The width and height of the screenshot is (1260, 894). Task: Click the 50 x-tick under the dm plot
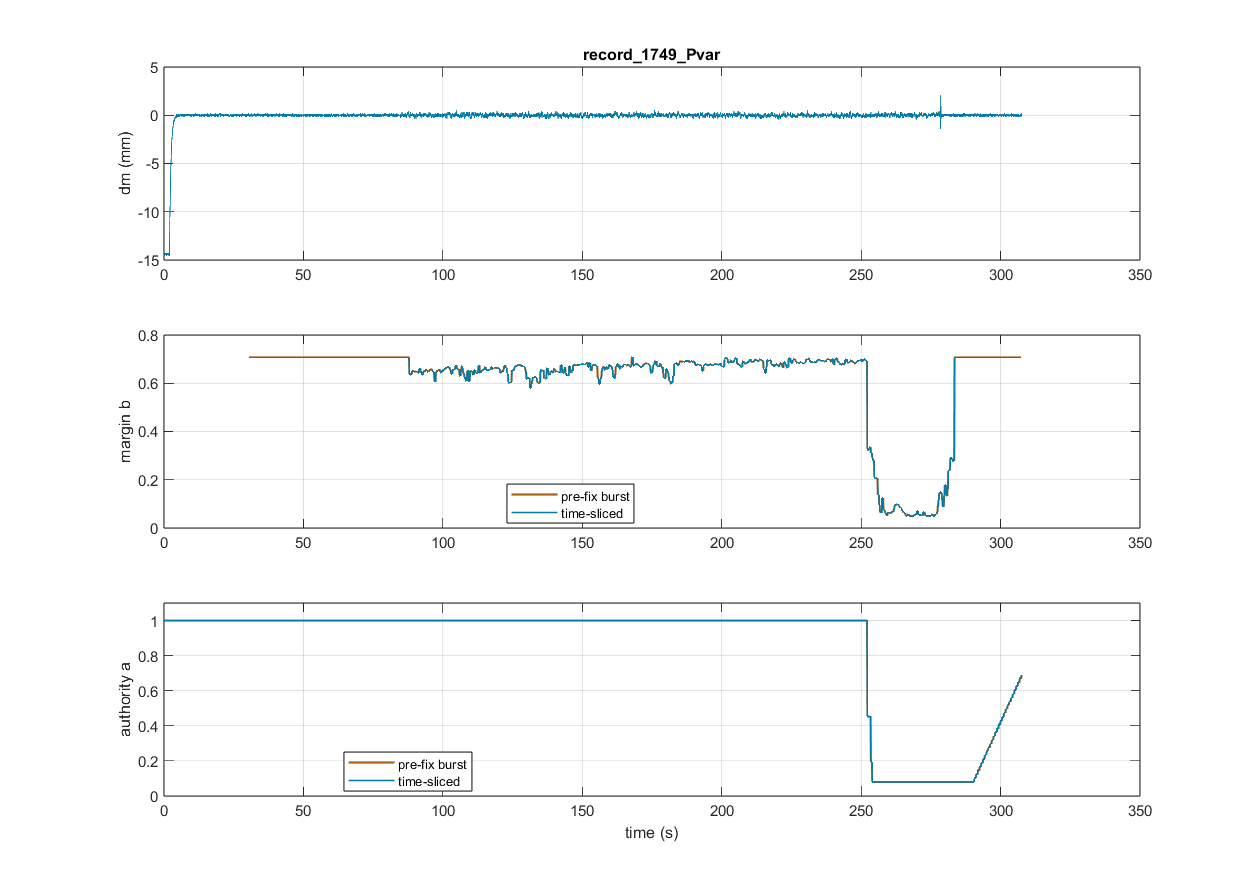(304, 275)
